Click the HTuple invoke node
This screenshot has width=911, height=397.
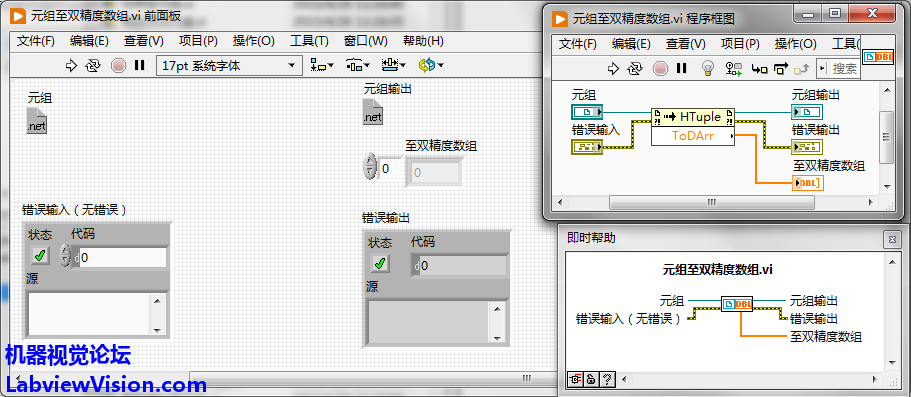point(693,117)
